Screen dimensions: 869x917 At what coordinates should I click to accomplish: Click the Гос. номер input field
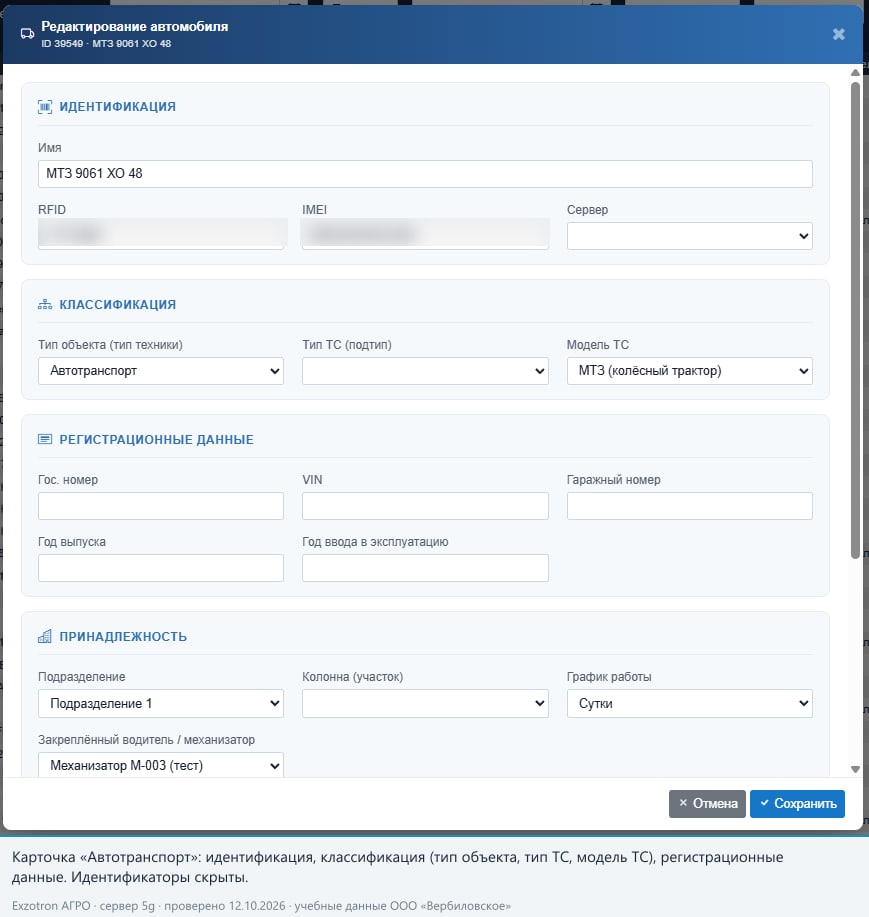(161, 506)
